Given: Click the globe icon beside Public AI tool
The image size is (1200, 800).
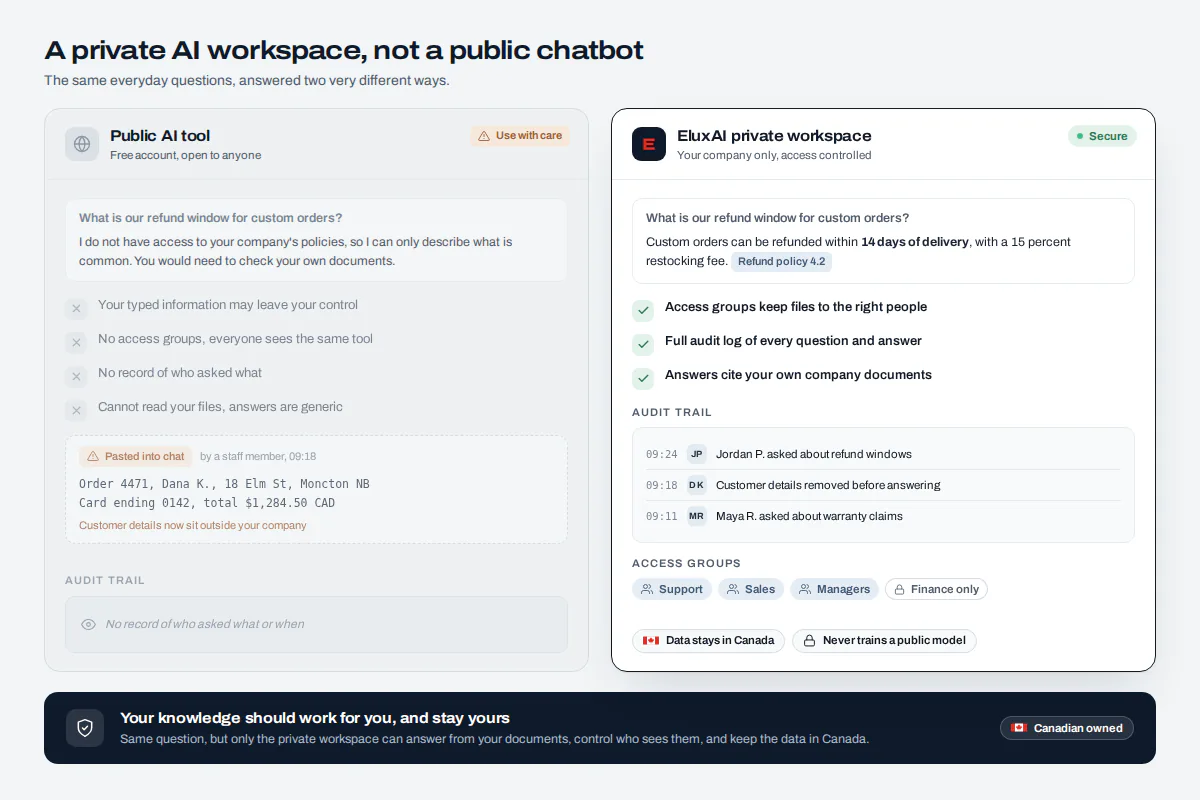Looking at the screenshot, I should (82, 144).
